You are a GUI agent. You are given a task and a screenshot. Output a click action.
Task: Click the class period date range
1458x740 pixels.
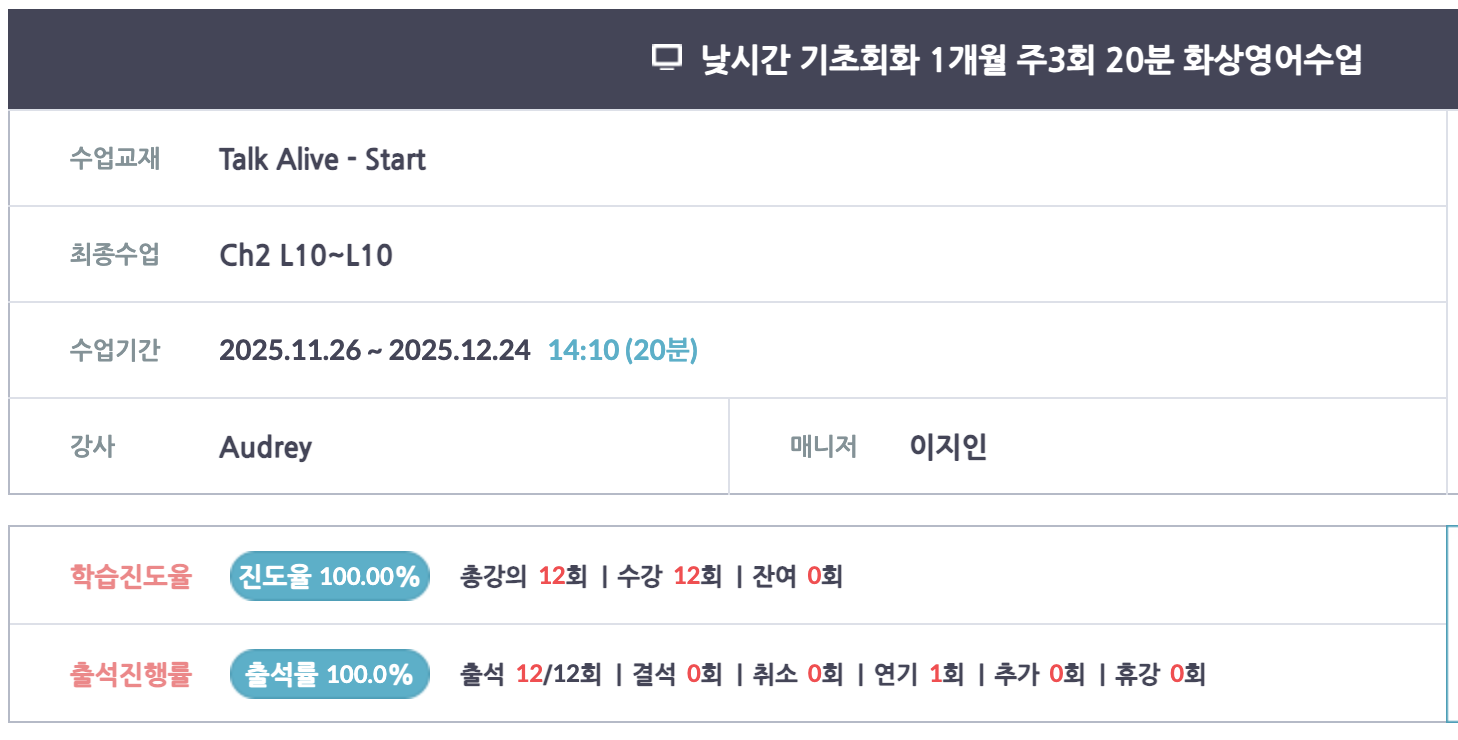tap(374, 351)
